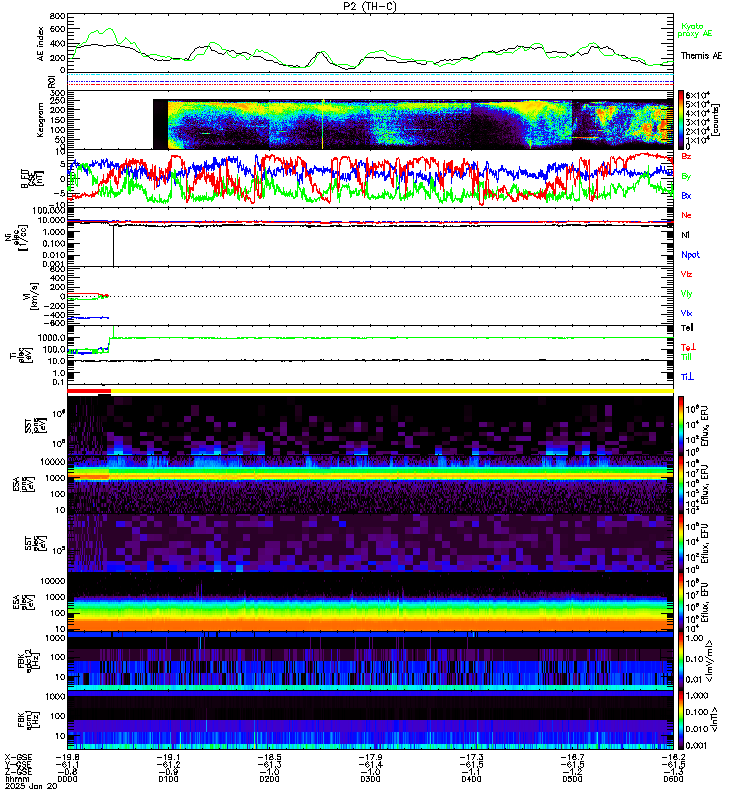Click the Keogram counts color bar
The image size is (750, 800).
pyautogui.click(x=681, y=119)
